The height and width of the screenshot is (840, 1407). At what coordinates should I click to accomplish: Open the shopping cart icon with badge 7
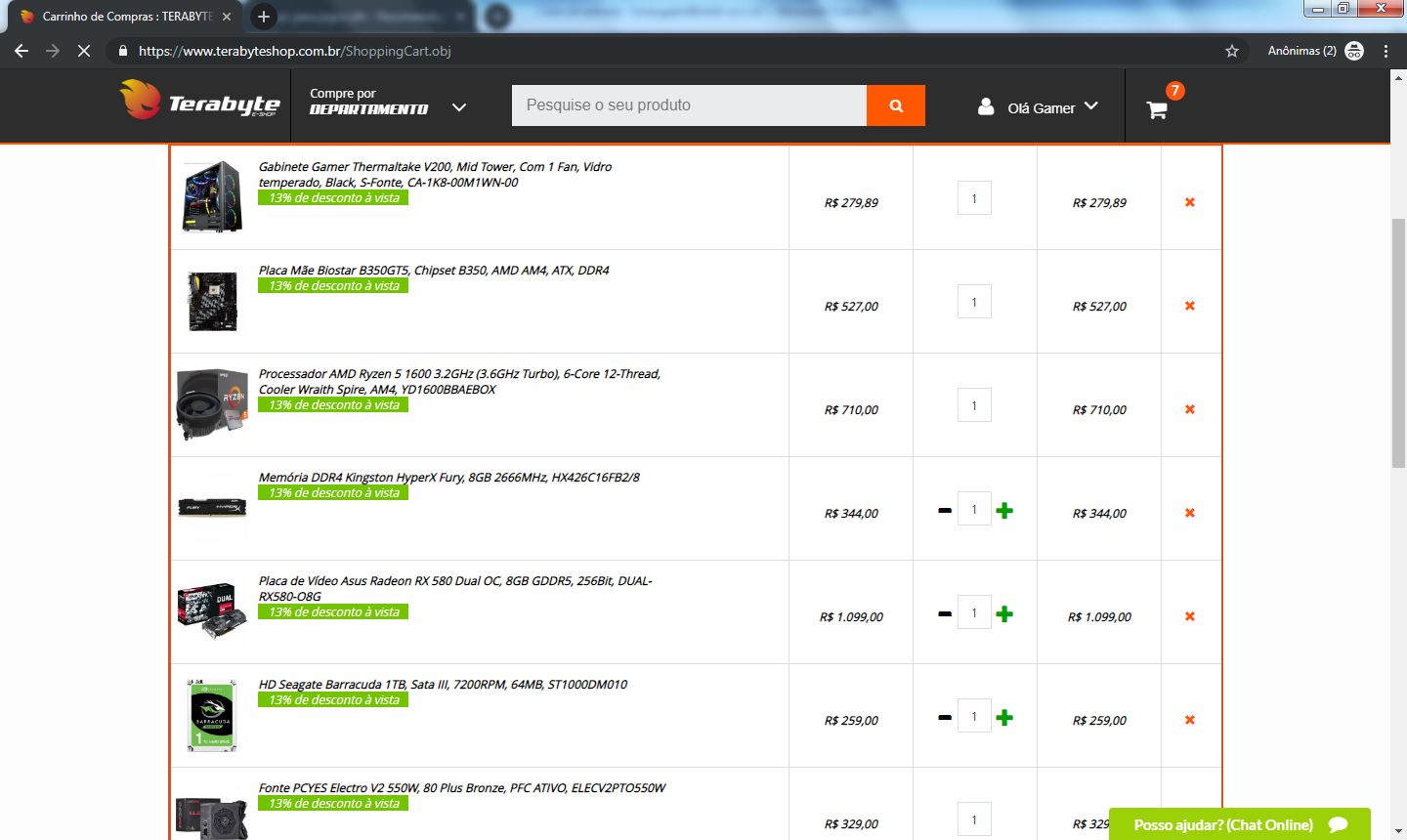1158,109
